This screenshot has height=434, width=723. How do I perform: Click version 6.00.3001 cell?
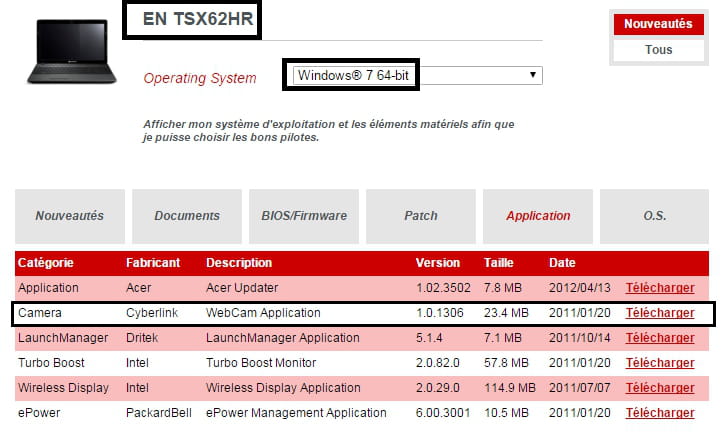point(443,413)
